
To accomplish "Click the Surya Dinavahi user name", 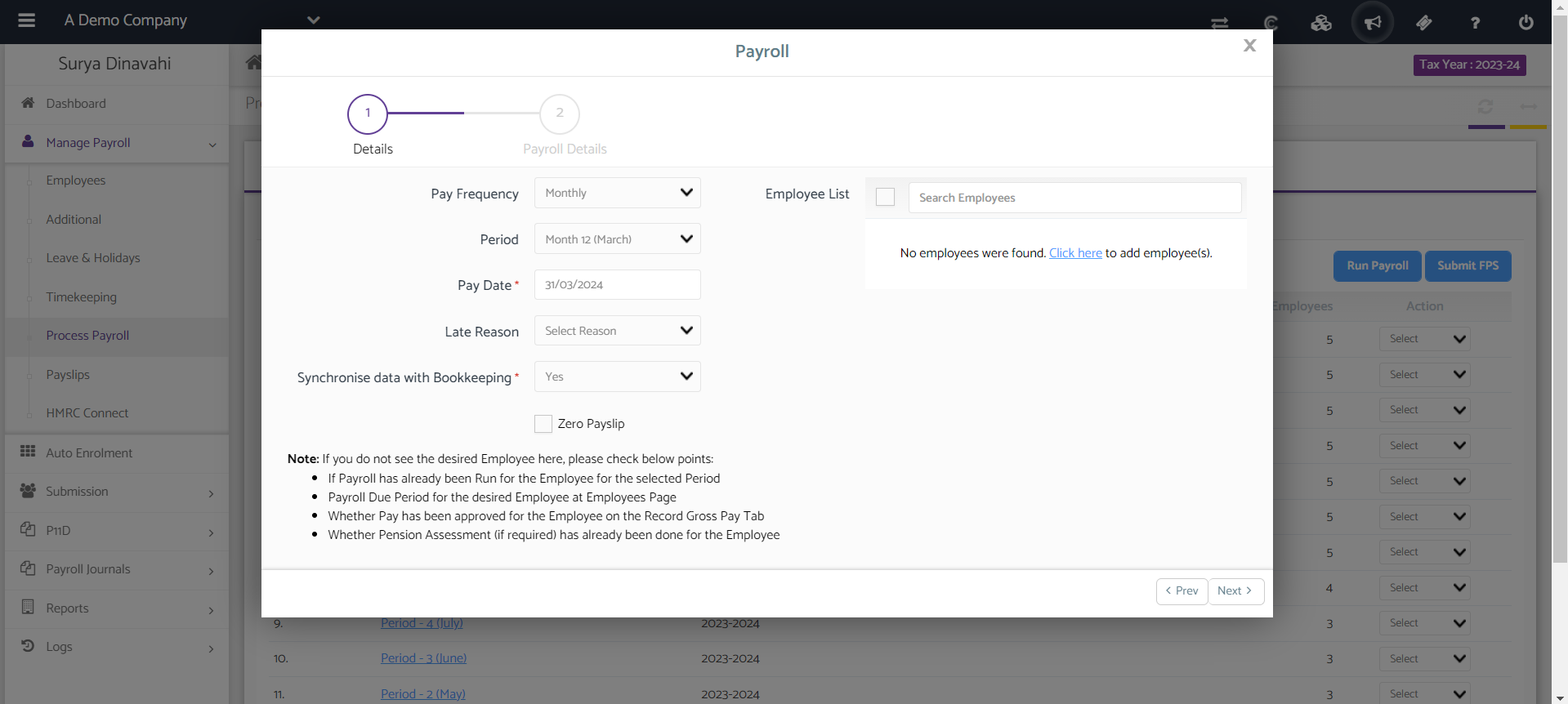I will (114, 64).
